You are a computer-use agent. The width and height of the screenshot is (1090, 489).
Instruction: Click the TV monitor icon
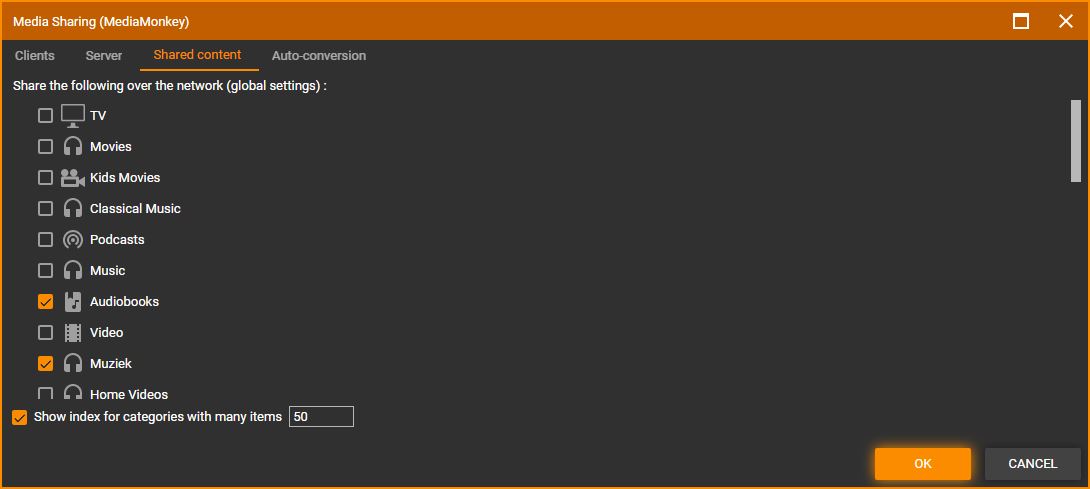pos(73,115)
